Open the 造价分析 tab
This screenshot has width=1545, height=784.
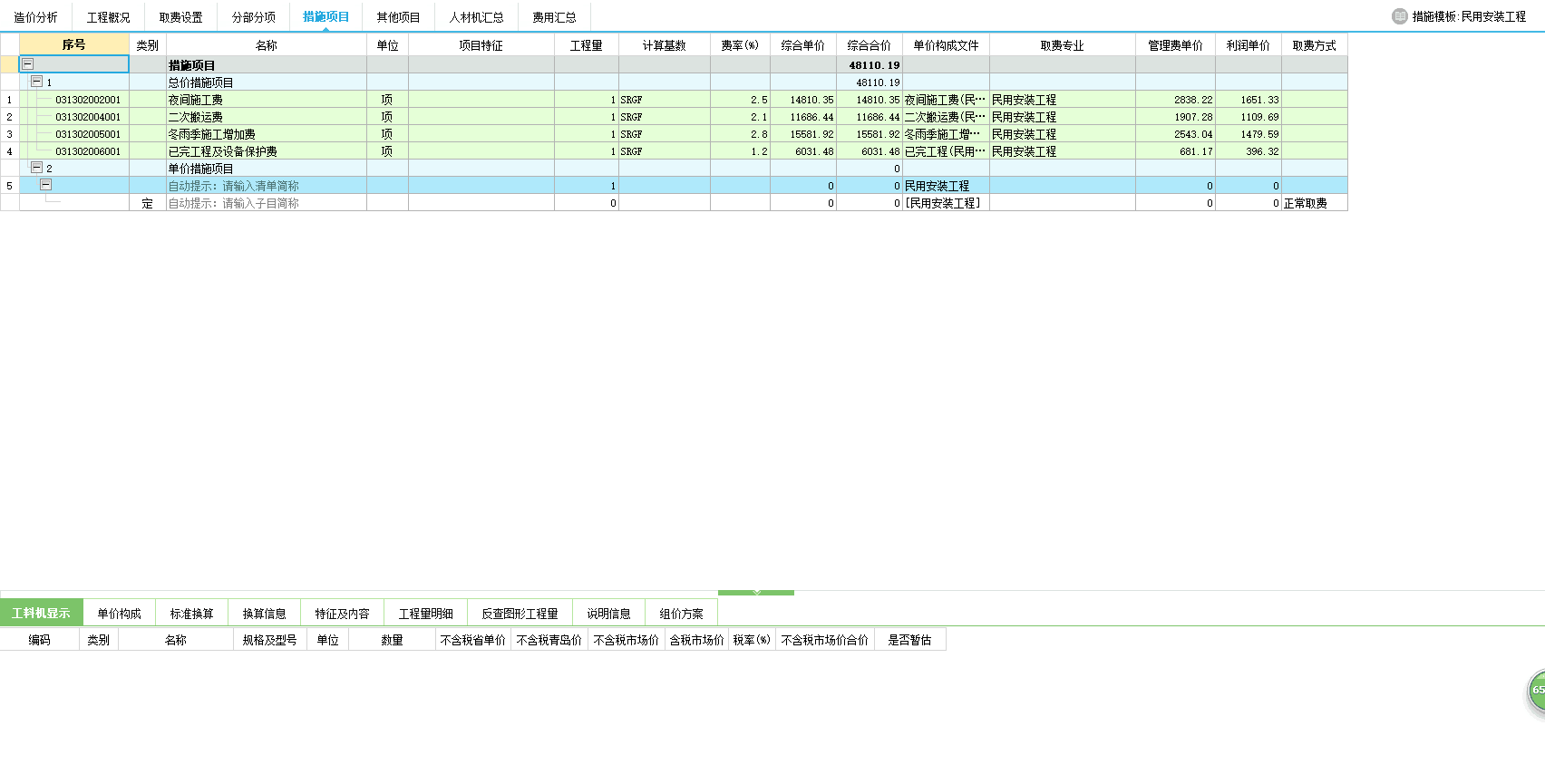point(36,17)
